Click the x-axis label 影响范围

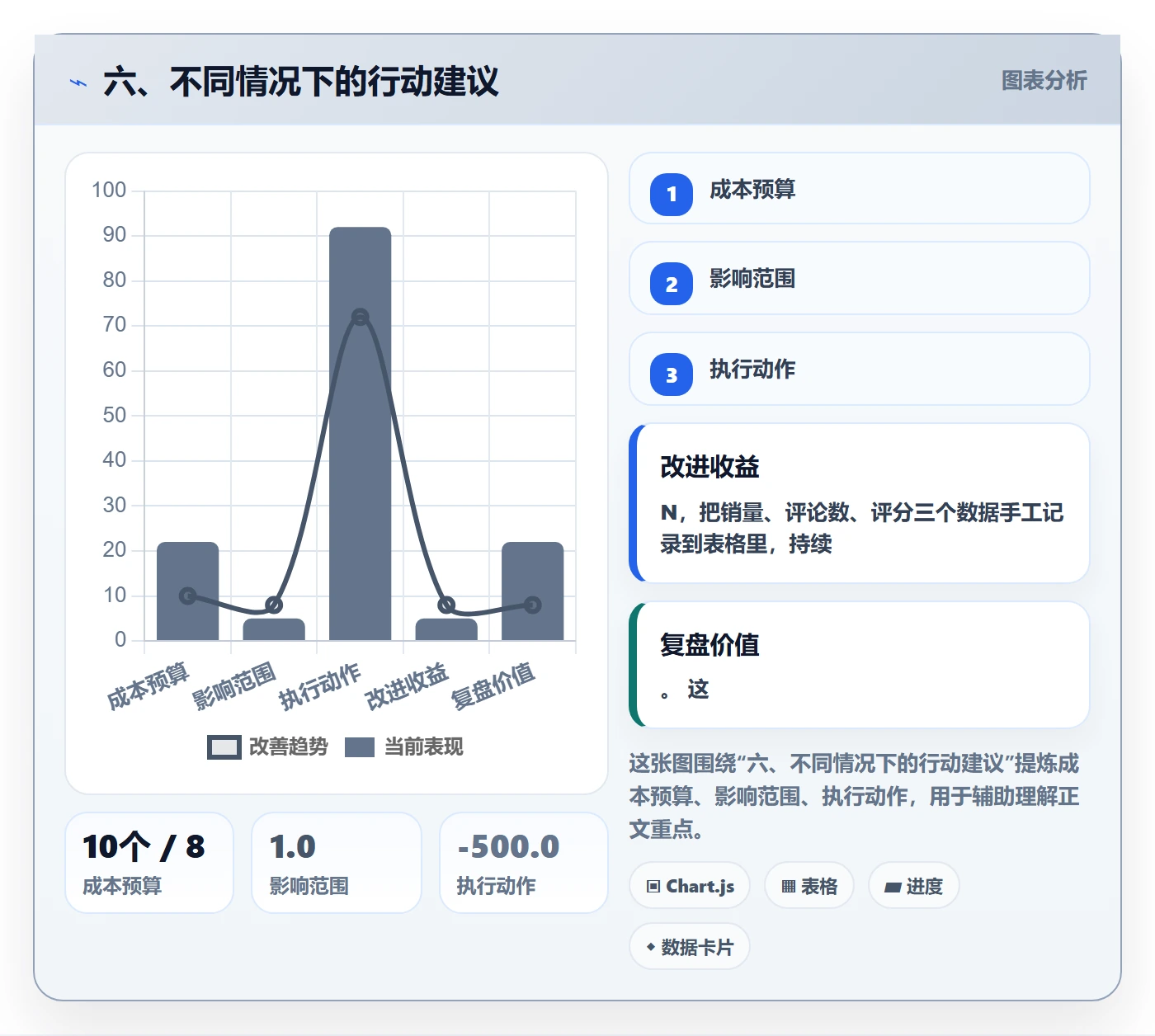[234, 685]
